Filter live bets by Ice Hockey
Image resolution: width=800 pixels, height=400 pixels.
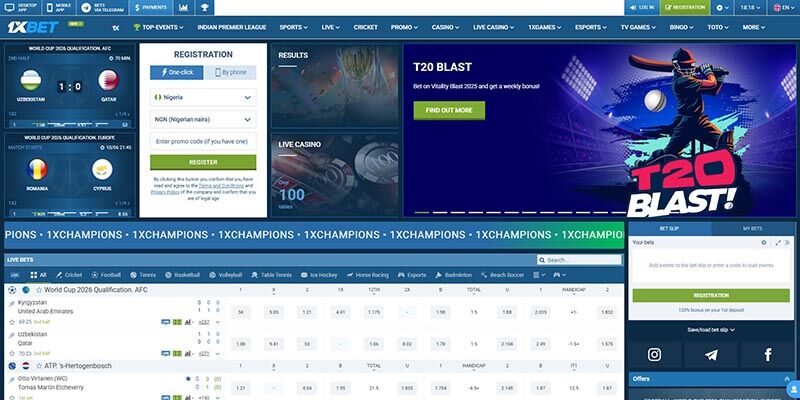[x=319, y=275]
